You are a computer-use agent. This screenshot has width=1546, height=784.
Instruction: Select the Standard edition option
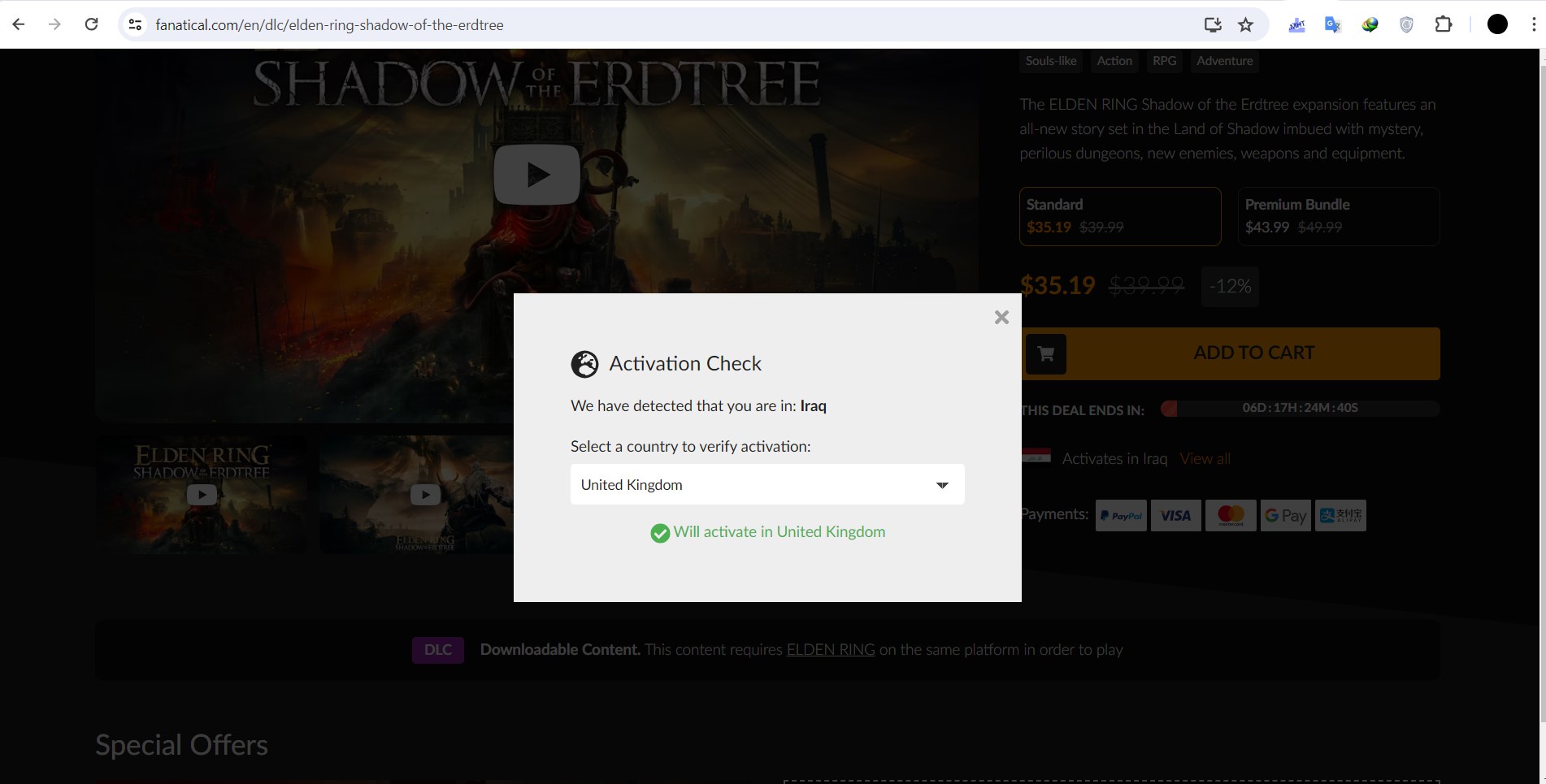[1120, 216]
